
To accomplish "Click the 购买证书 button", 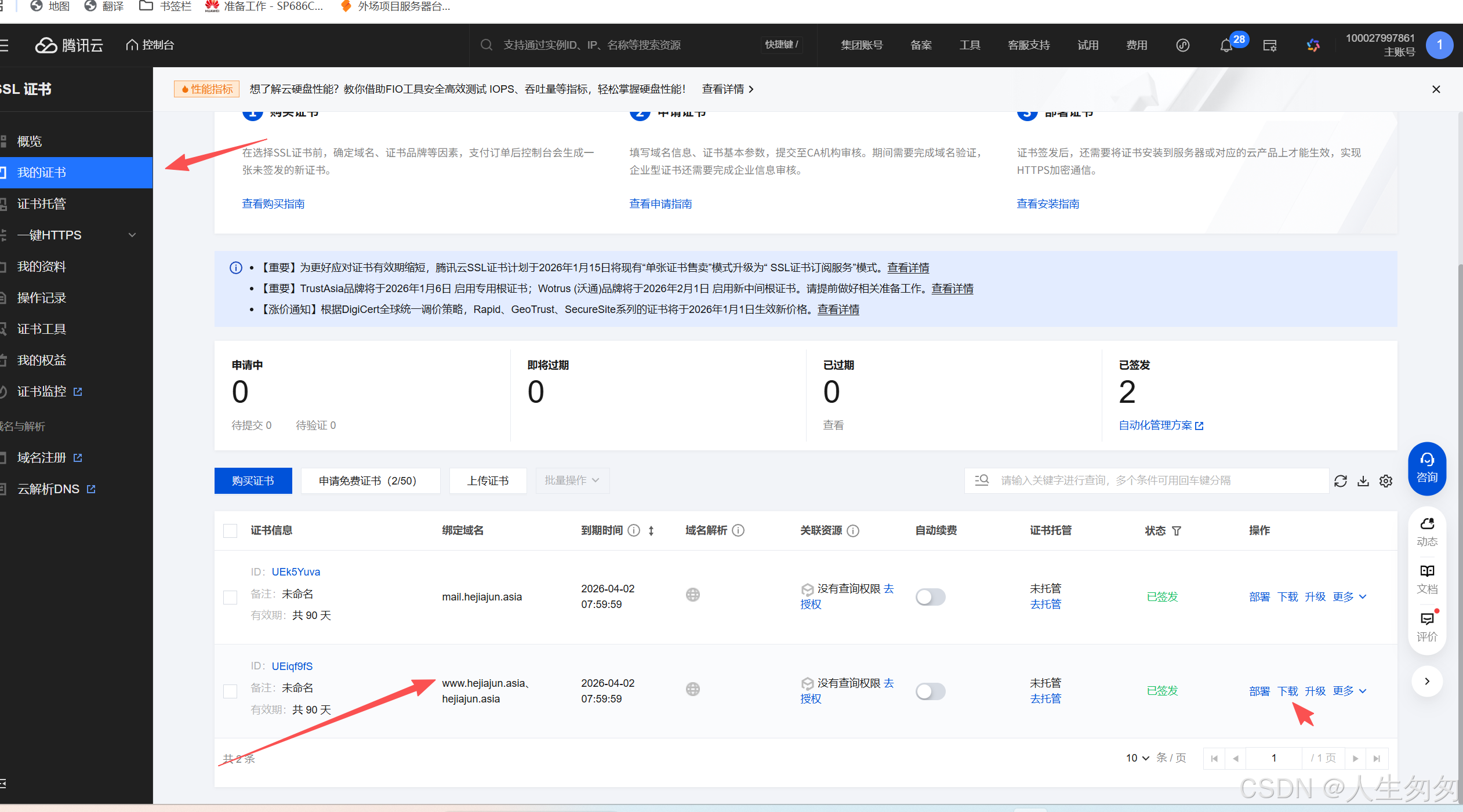I will coord(253,480).
